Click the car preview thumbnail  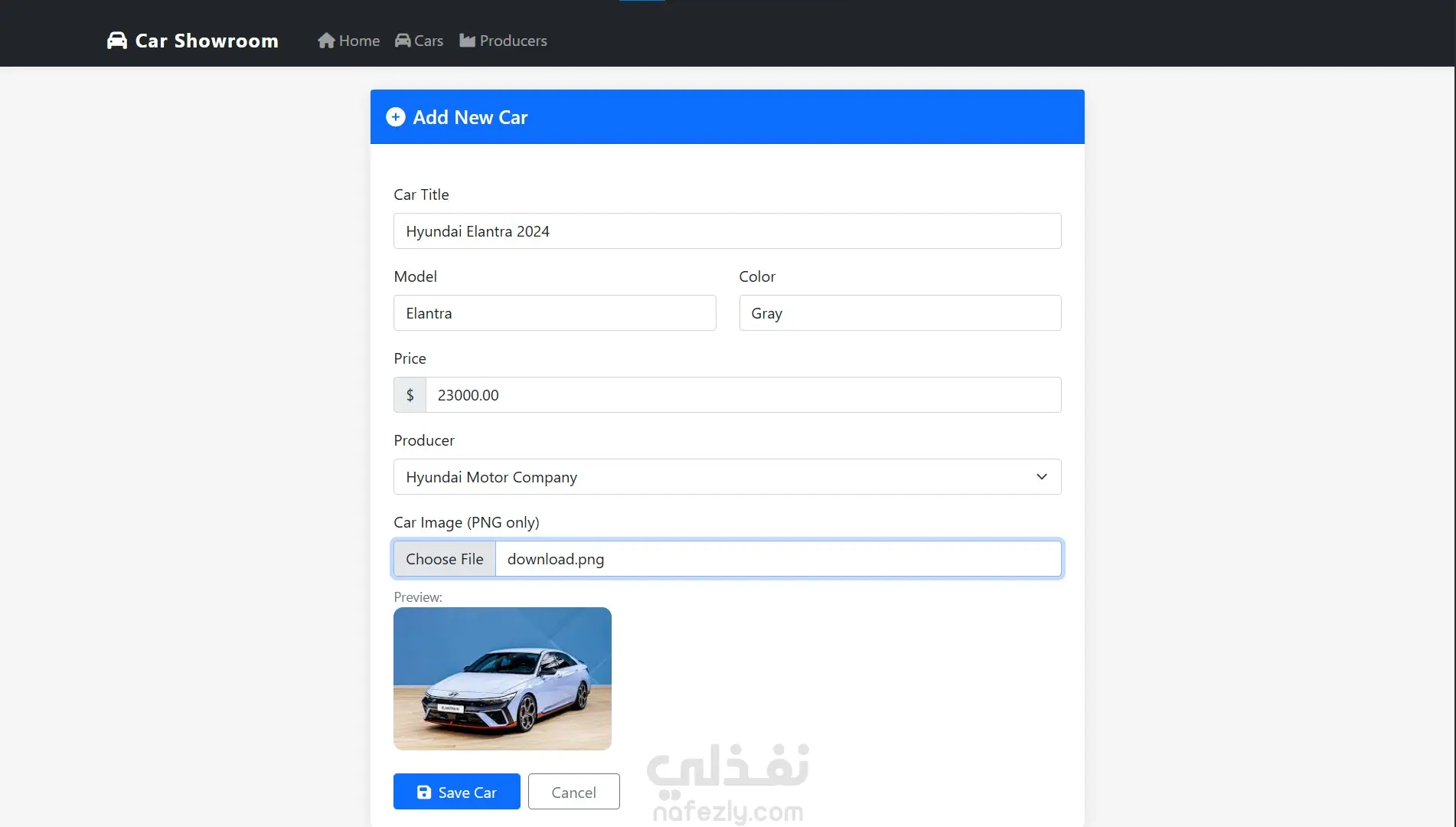point(502,679)
